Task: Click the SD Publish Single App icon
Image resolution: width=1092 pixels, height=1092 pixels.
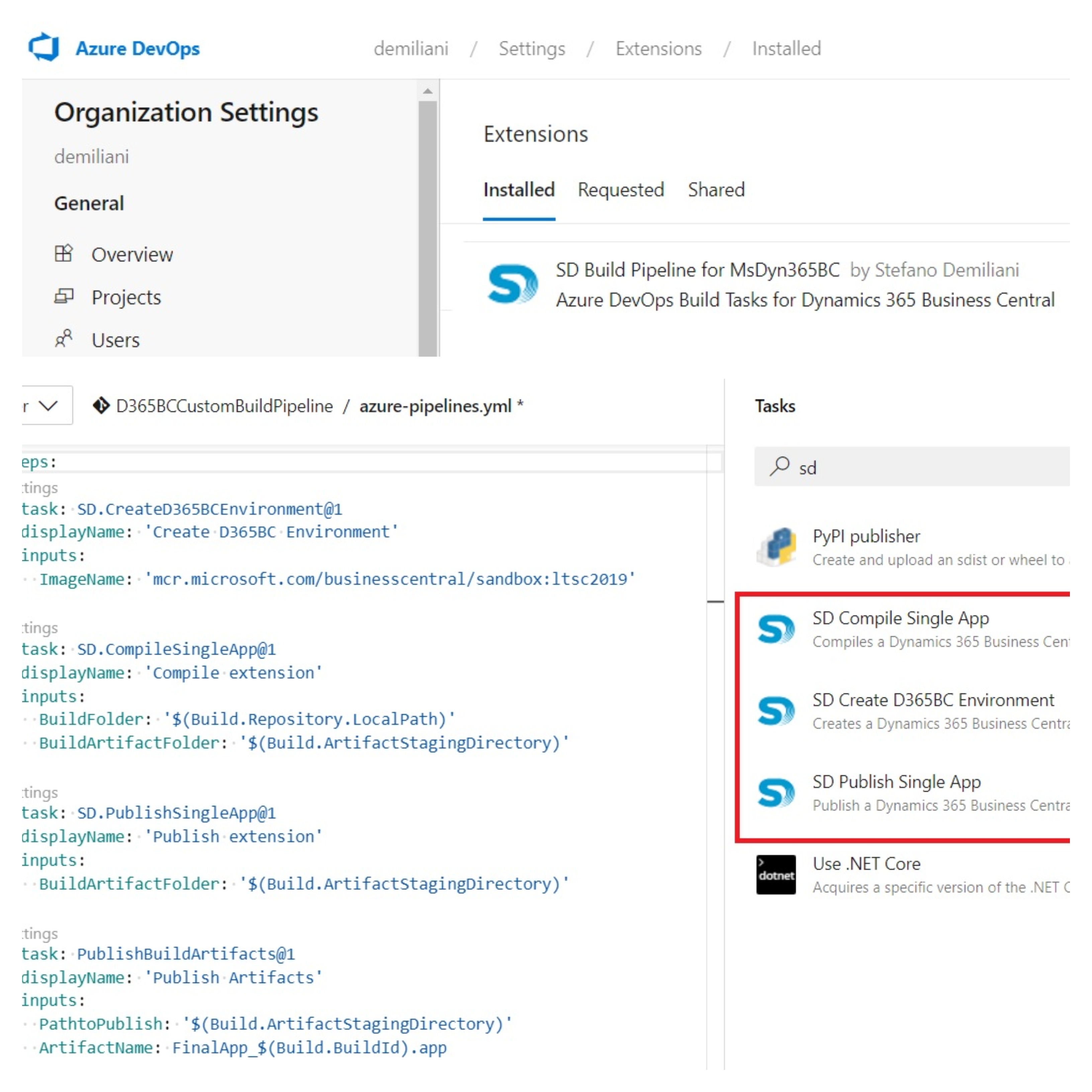Action: pos(777,793)
